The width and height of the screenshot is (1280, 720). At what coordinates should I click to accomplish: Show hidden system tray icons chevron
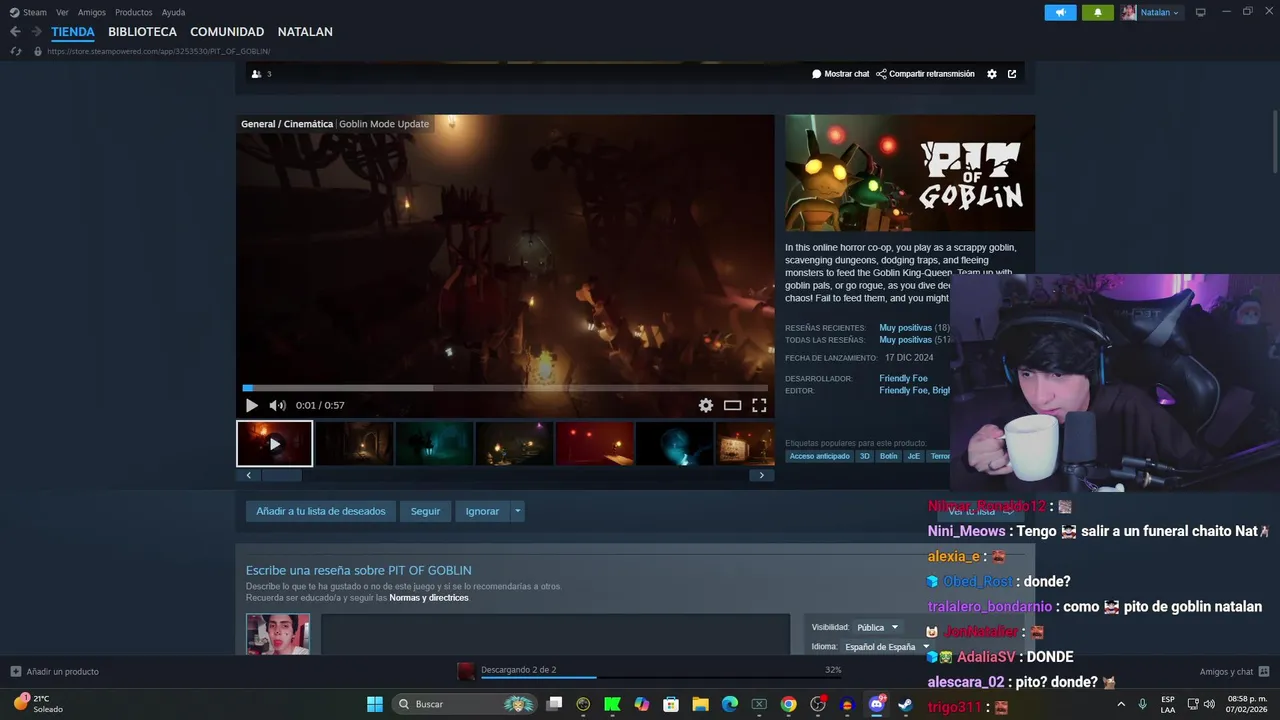click(1121, 704)
